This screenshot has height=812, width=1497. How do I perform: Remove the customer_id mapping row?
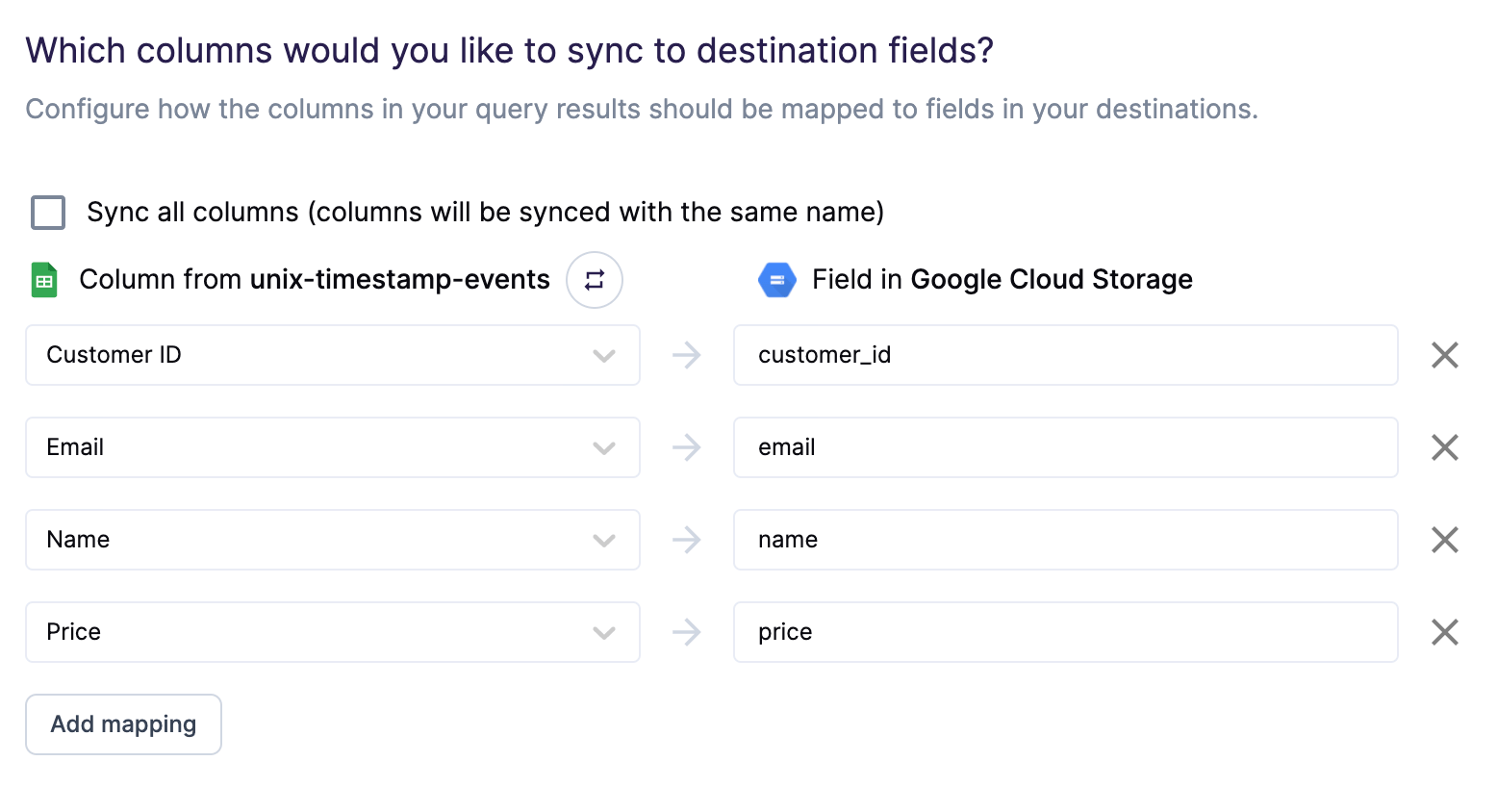[1445, 355]
